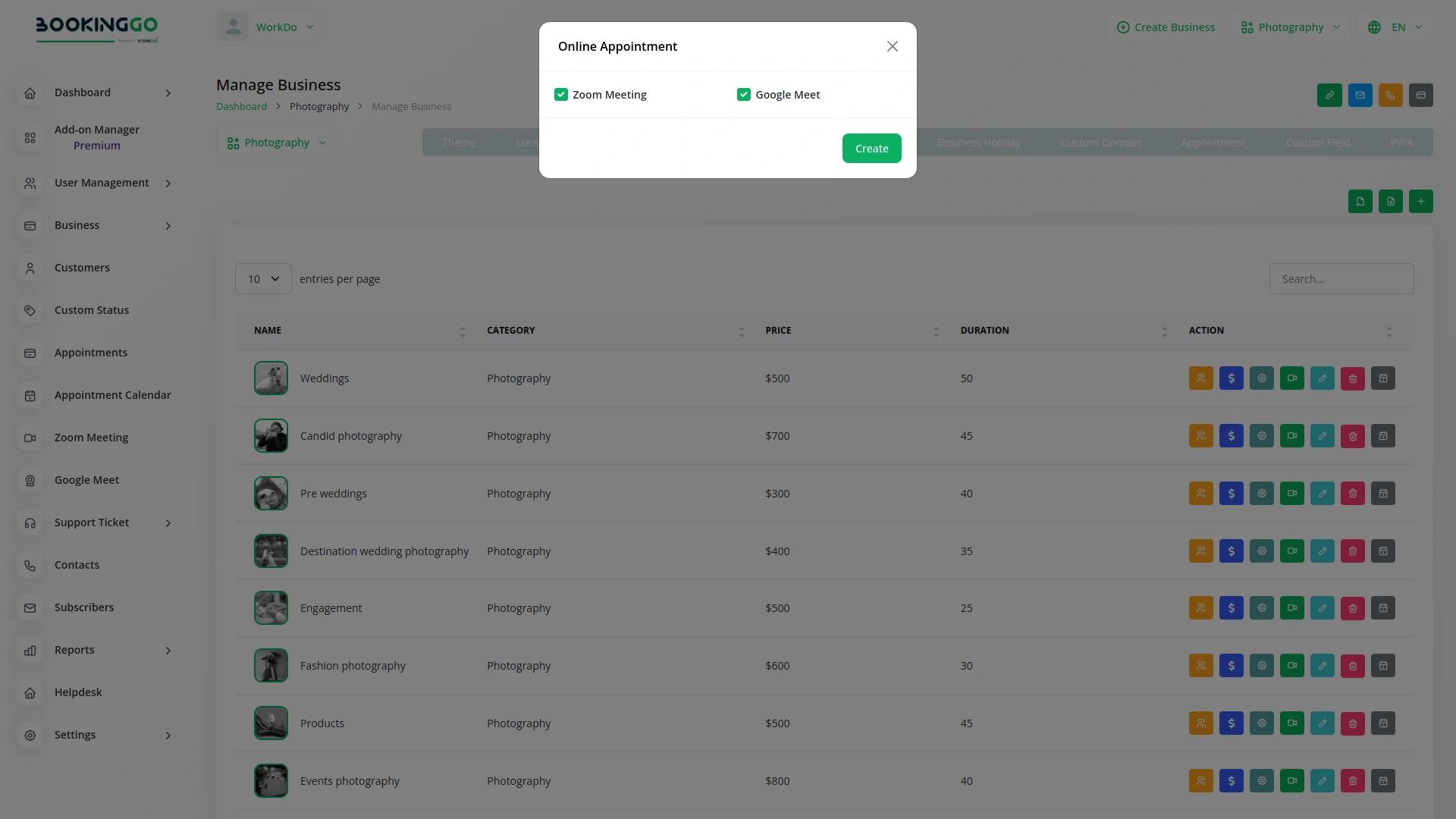Screen dimensions: 1456x819
Task: Open Appointment Calendar from the sidebar
Action: click(x=112, y=395)
